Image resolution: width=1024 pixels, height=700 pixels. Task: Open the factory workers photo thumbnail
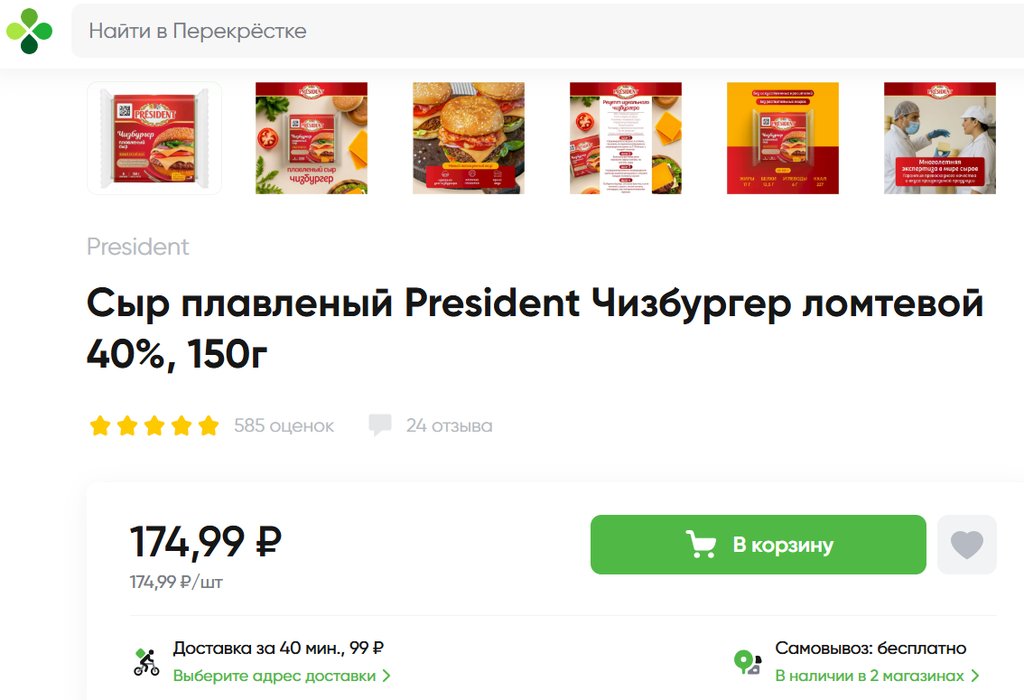pyautogui.click(x=940, y=138)
